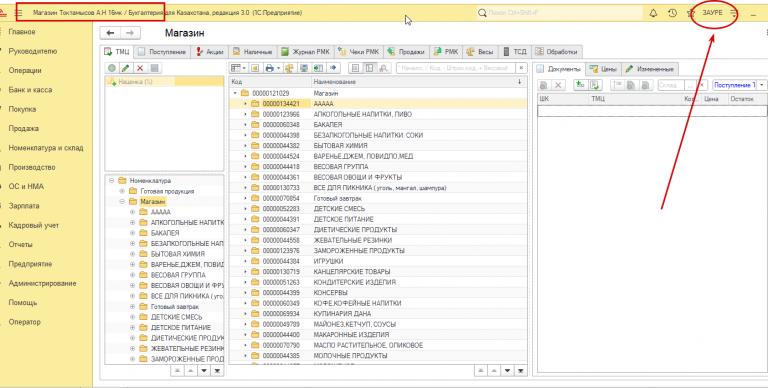Collapse the 00000121029 Магазин root row
The width and height of the screenshot is (768, 388).
235,93
